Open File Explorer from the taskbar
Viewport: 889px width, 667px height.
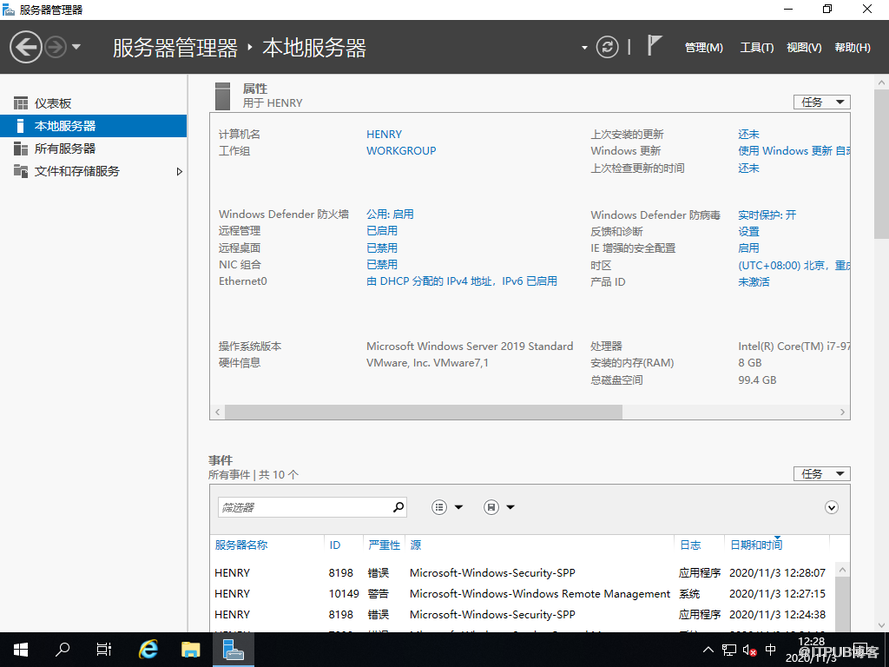click(192, 649)
